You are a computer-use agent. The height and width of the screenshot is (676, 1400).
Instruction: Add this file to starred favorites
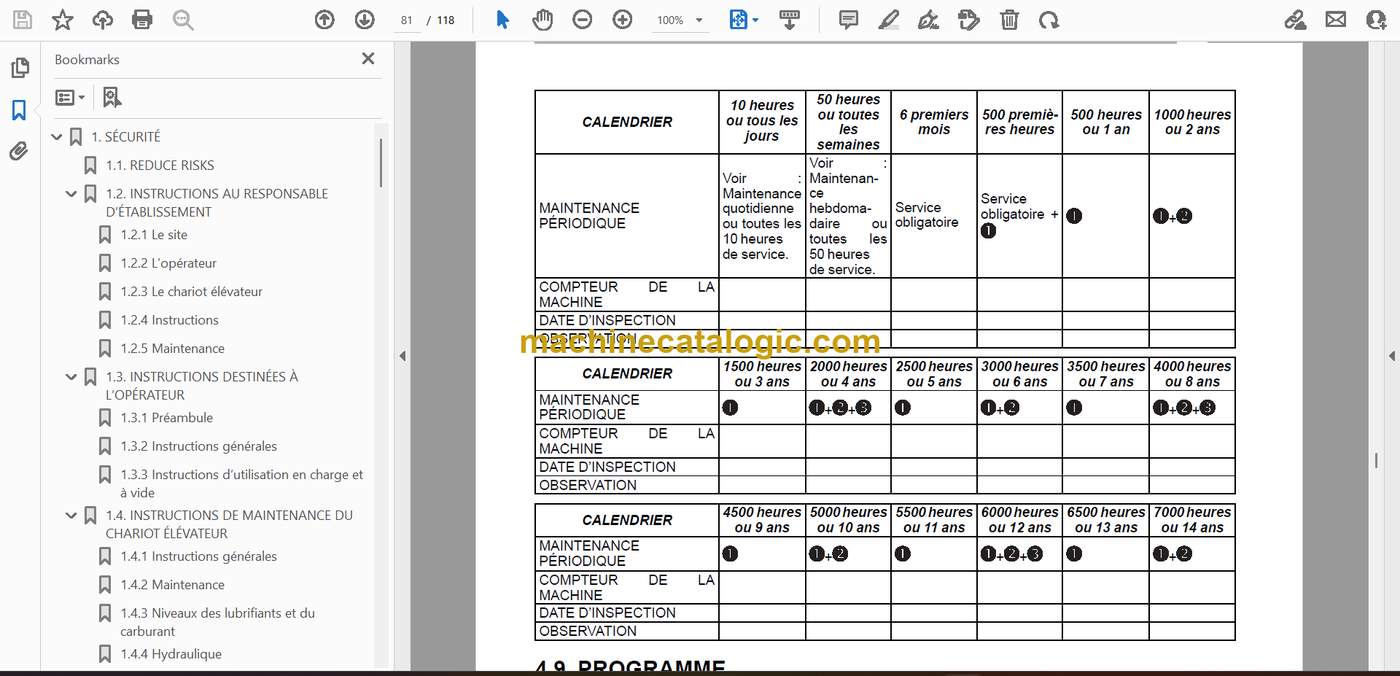[62, 19]
